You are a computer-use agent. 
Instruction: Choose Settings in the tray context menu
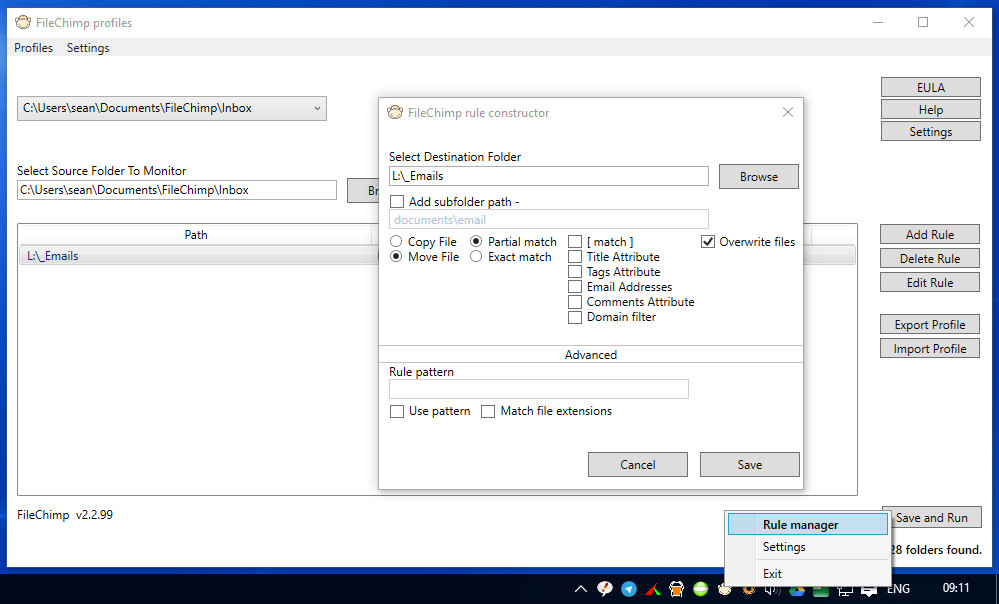point(808,547)
